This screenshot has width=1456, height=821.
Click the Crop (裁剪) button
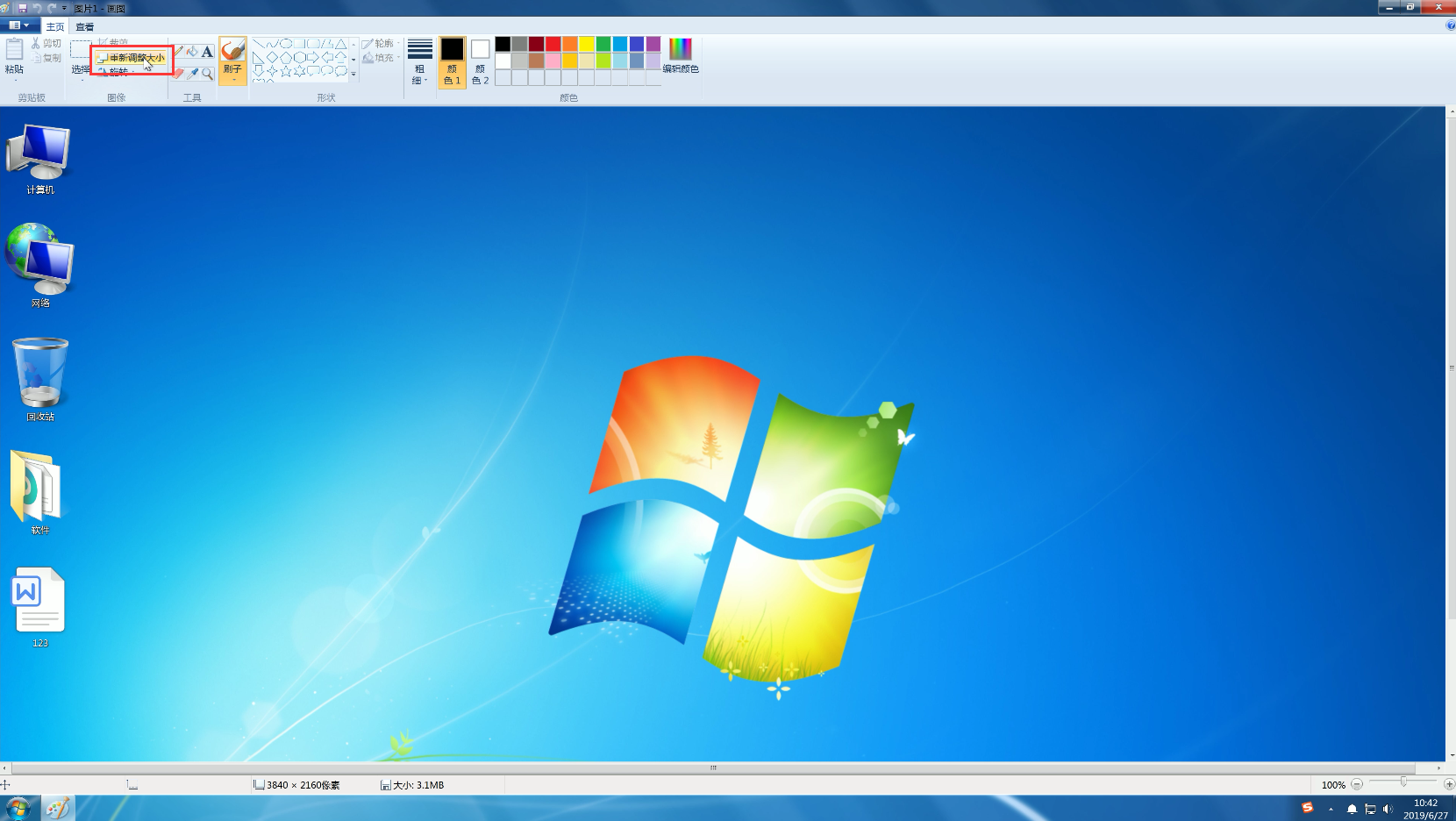113,43
